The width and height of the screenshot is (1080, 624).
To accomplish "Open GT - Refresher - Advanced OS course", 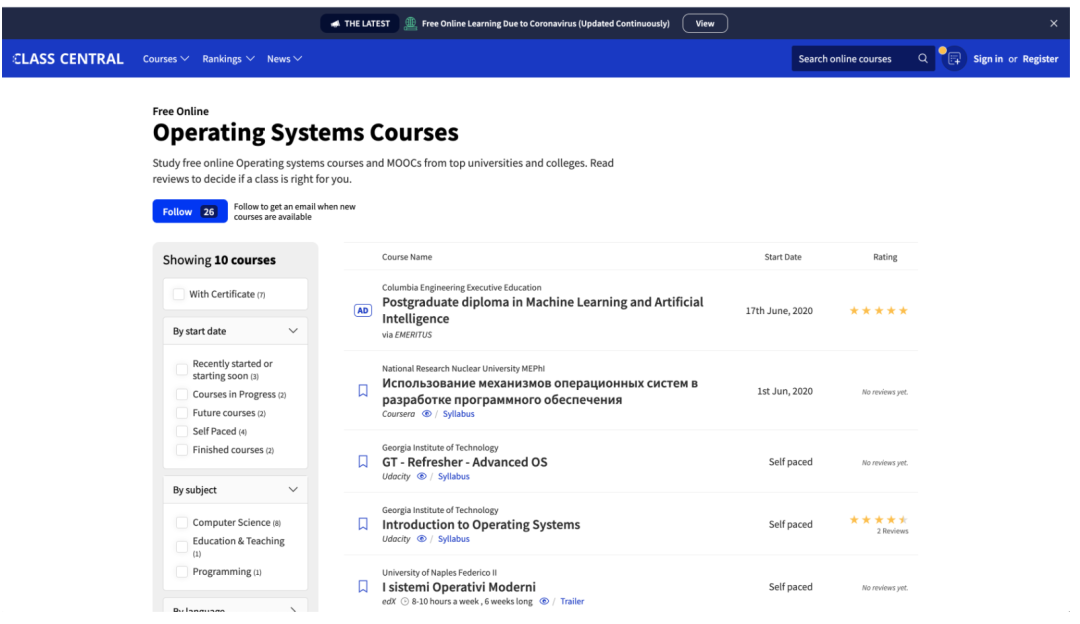I will [465, 462].
